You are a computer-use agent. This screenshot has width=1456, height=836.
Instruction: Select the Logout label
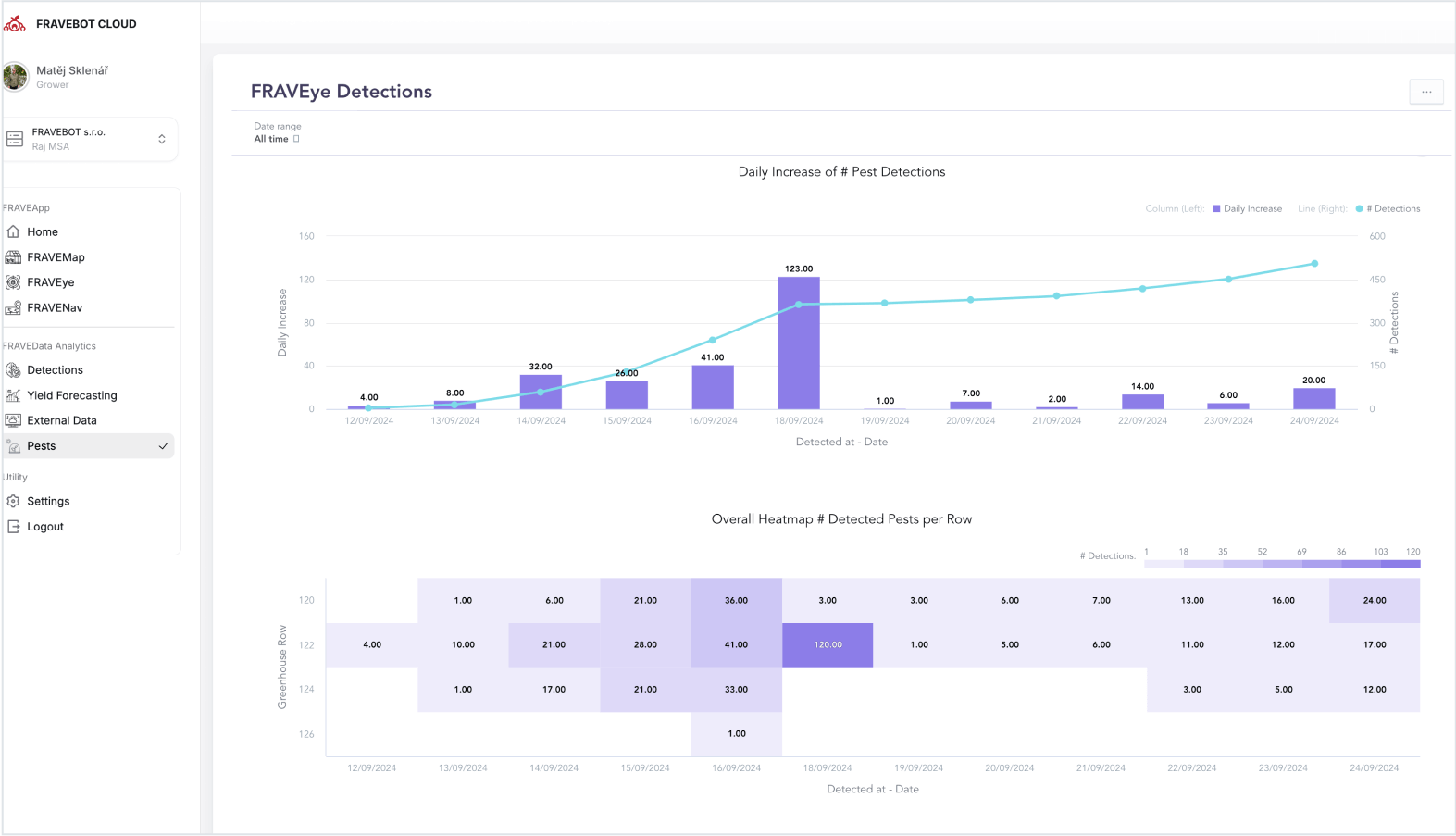pos(45,527)
